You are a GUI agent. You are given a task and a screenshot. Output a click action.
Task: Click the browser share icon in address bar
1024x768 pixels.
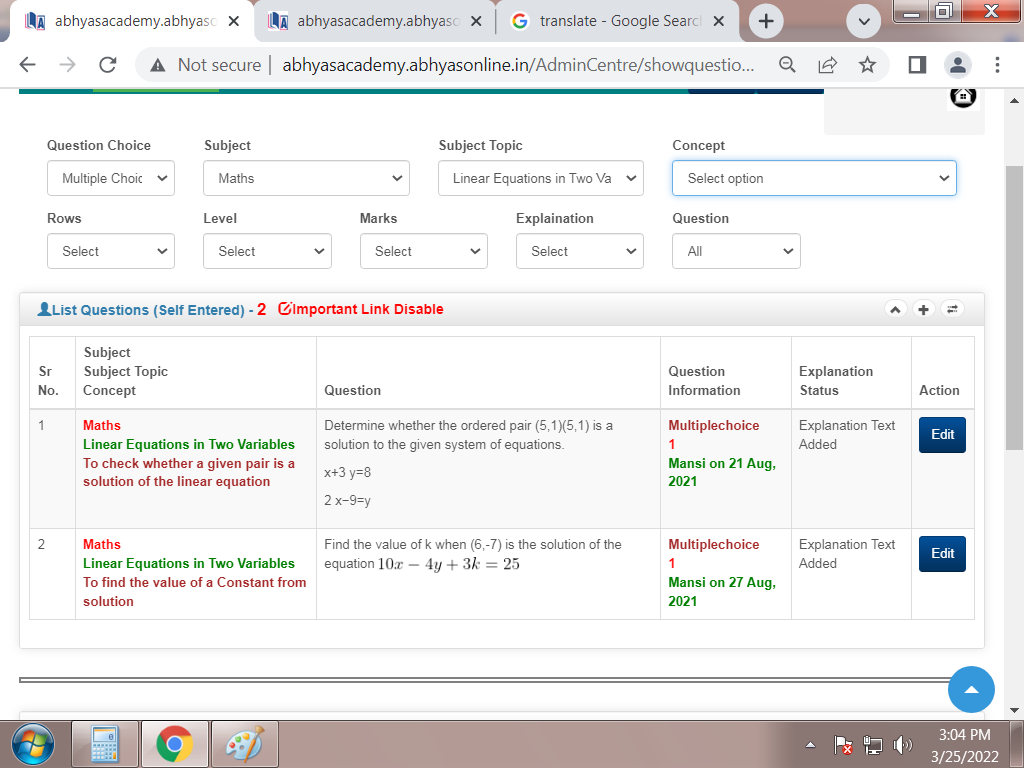tap(827, 65)
